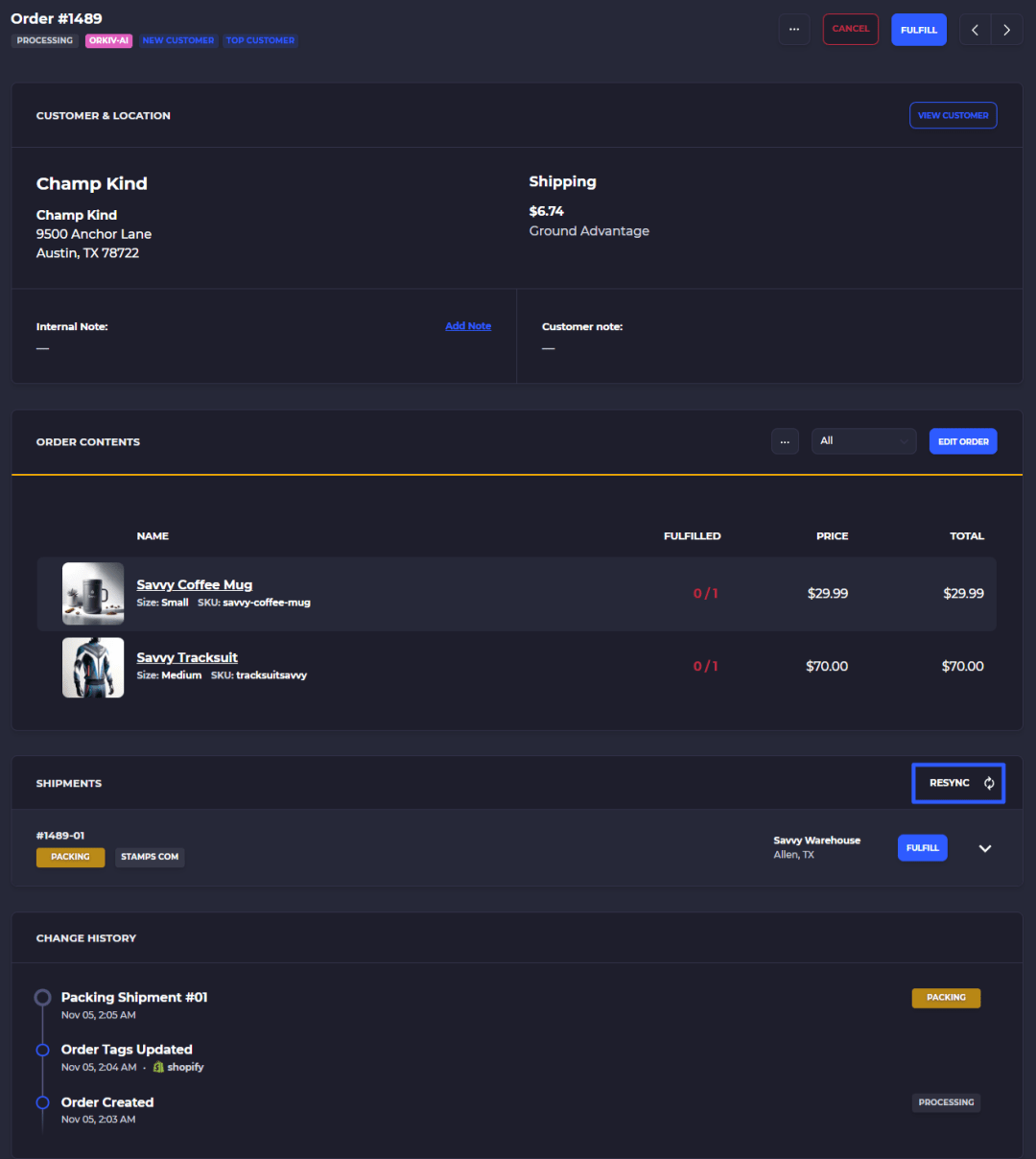Click shipment number #1489-01
Image resolution: width=1036 pixels, height=1159 pixels.
coord(60,836)
